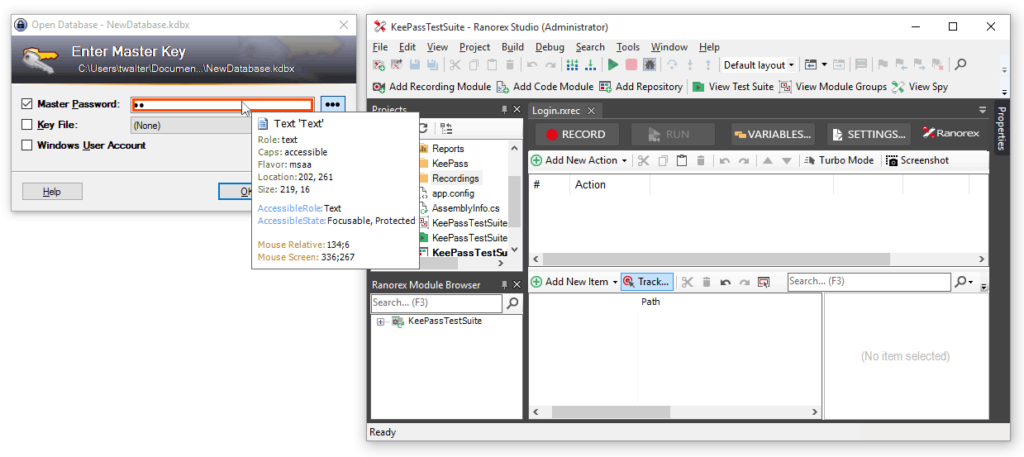Click the trash delete icon in action toolbar

pos(701,161)
